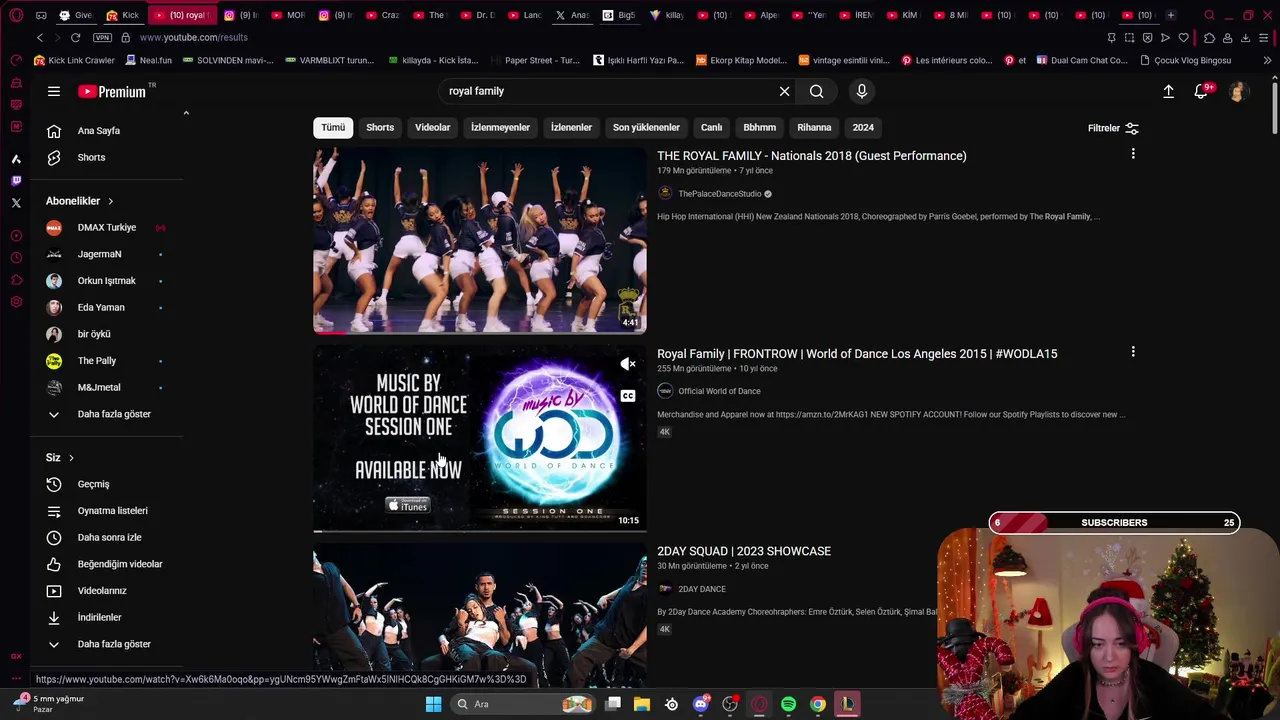The image size is (1280, 720).
Task: Toggle the VPN badge in the address bar
Action: [102, 37]
